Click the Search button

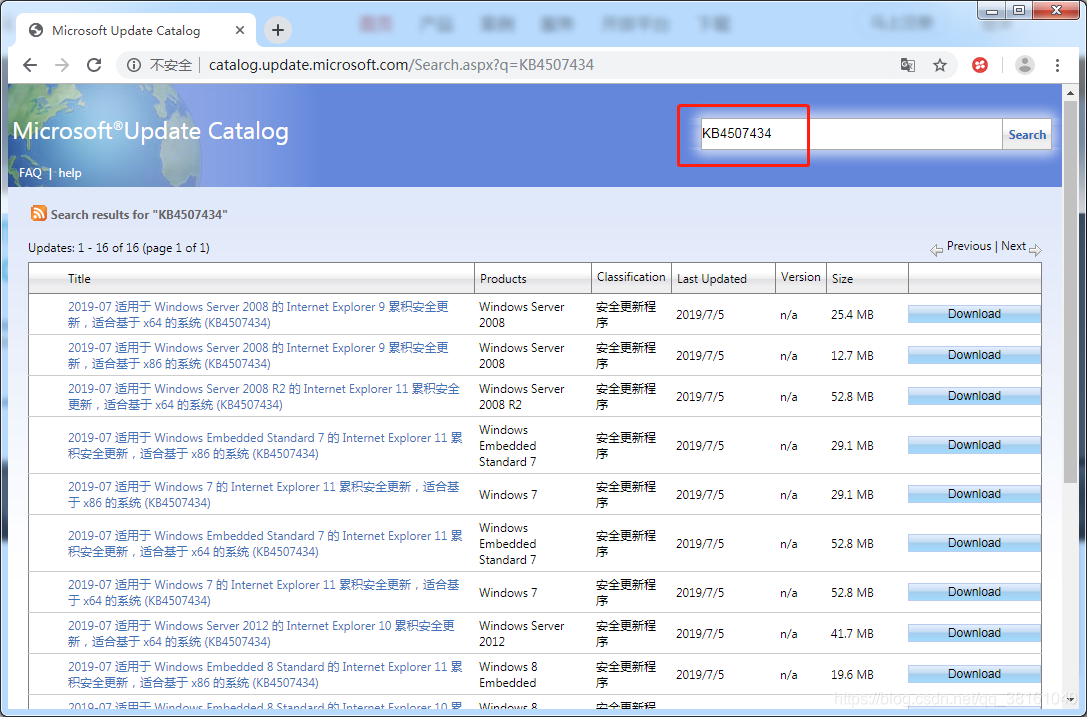click(1027, 135)
